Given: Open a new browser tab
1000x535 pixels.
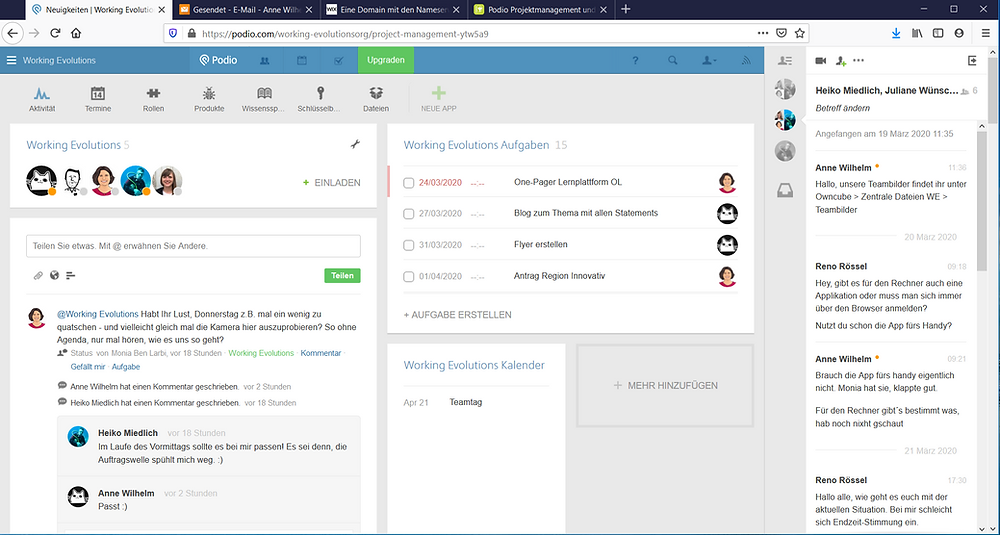Looking at the screenshot, I should tap(626, 9).
